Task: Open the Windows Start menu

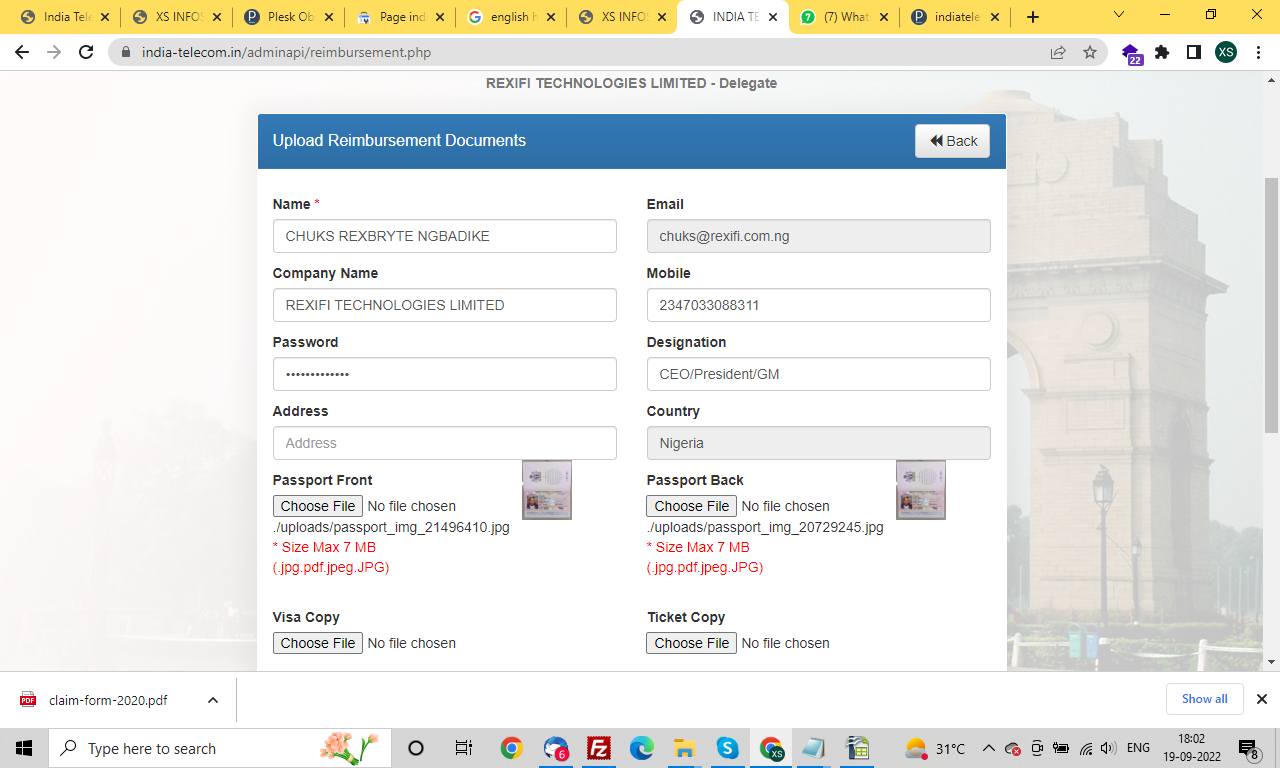Action: point(24,748)
